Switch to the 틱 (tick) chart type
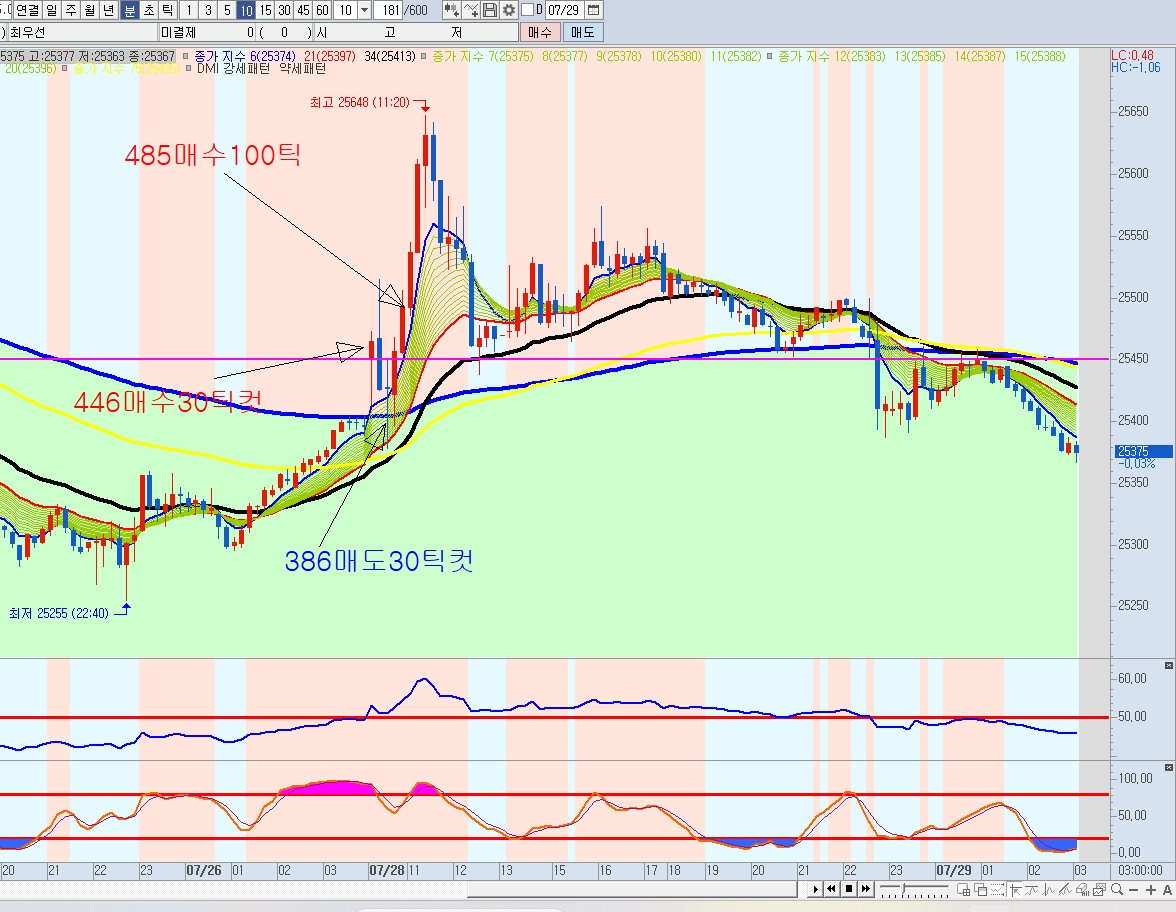Screen dimensions: 1176x912 point(167,10)
